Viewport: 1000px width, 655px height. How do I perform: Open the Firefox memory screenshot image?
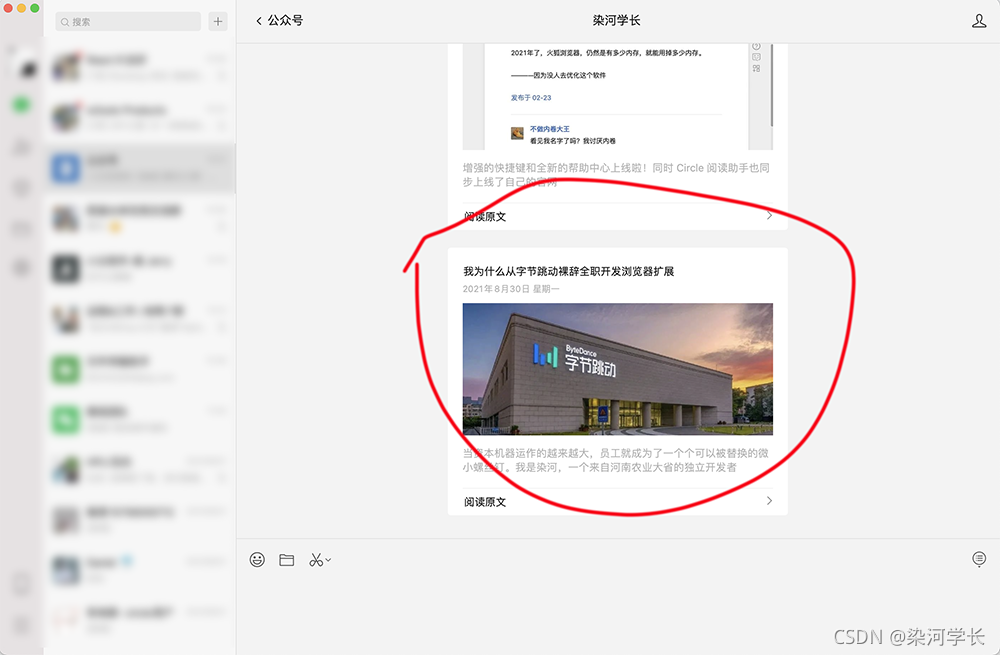point(617,96)
